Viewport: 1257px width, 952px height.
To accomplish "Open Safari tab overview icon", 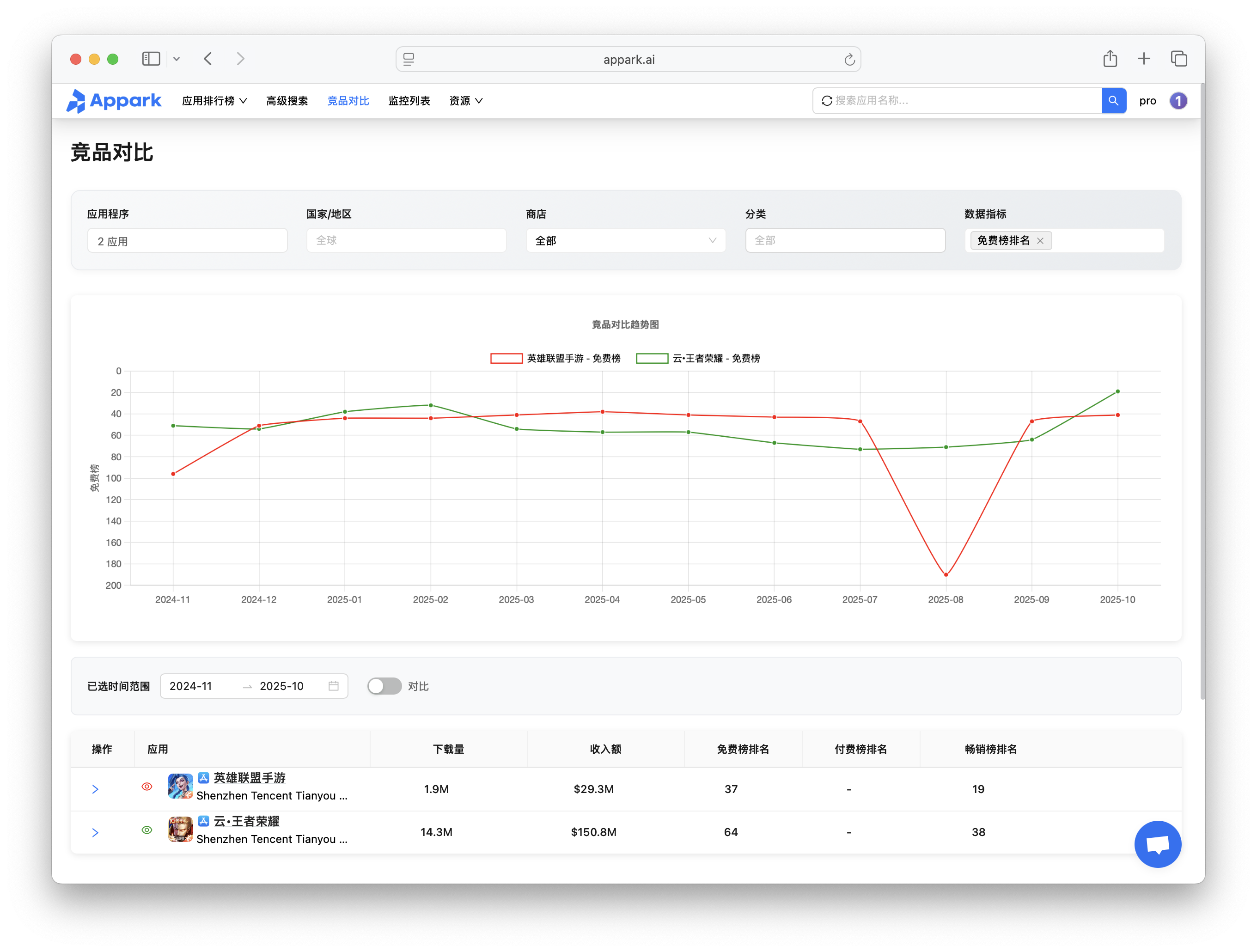I will click(1178, 59).
